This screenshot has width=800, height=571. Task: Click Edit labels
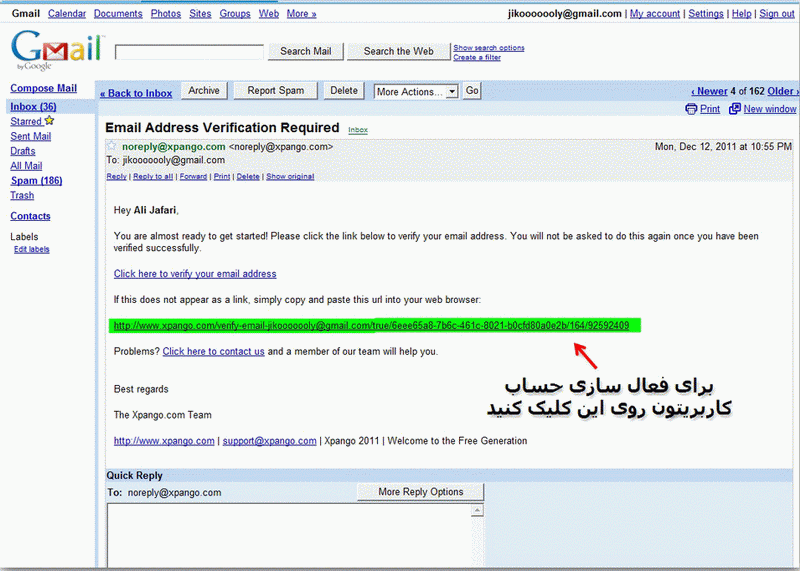tap(32, 249)
